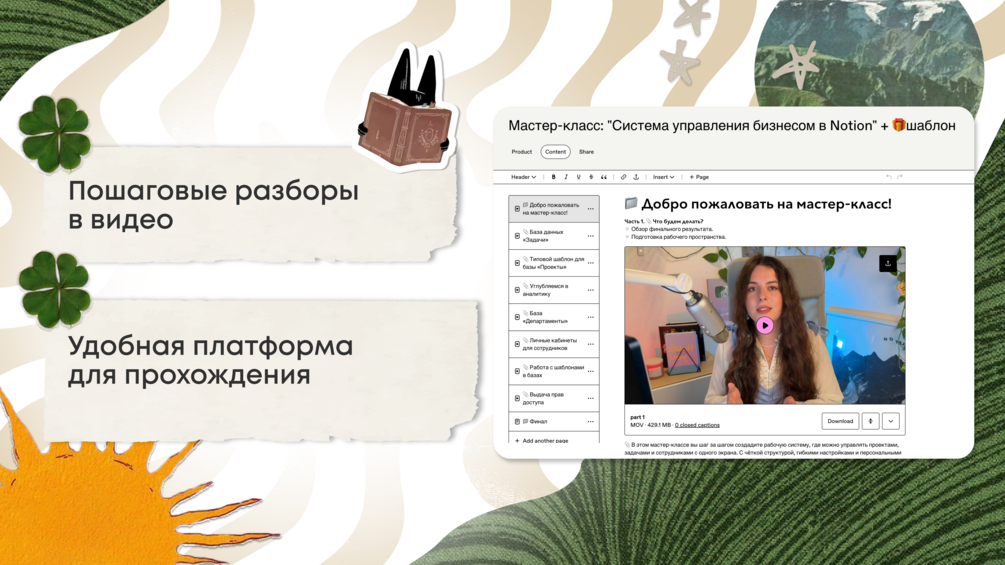Viewport: 1005px width, 565px height.
Task: Switch to the Content tab
Action: click(x=555, y=152)
